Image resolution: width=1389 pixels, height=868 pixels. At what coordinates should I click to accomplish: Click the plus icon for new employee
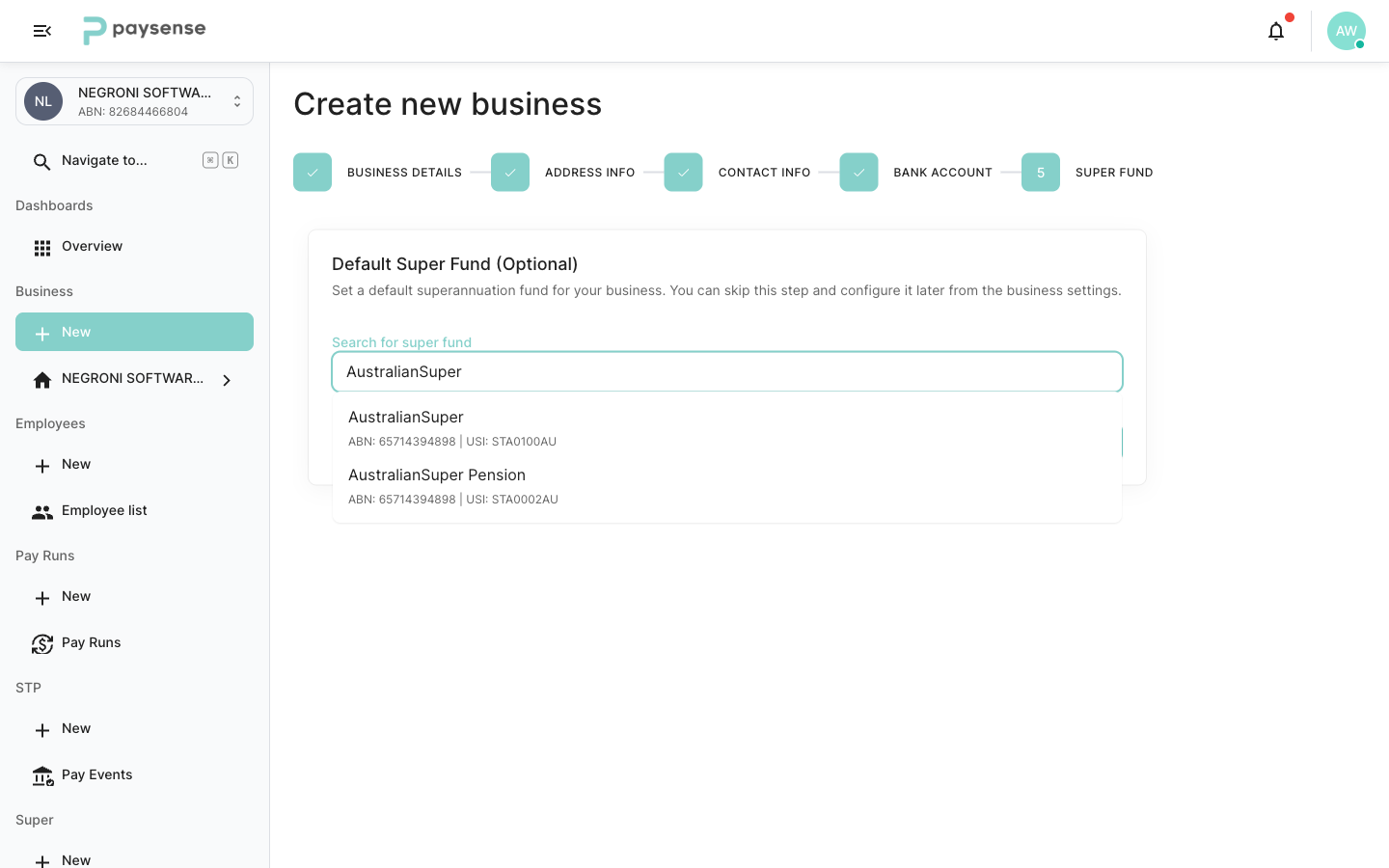(42, 466)
